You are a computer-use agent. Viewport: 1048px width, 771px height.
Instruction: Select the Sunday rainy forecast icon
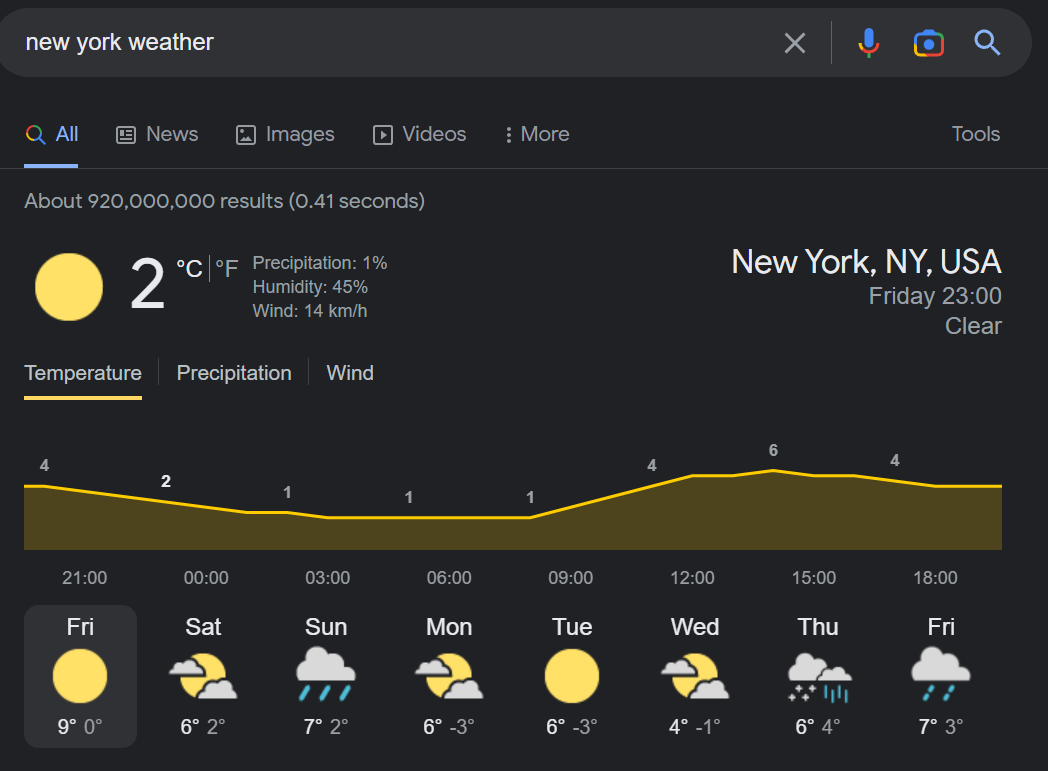click(325, 674)
